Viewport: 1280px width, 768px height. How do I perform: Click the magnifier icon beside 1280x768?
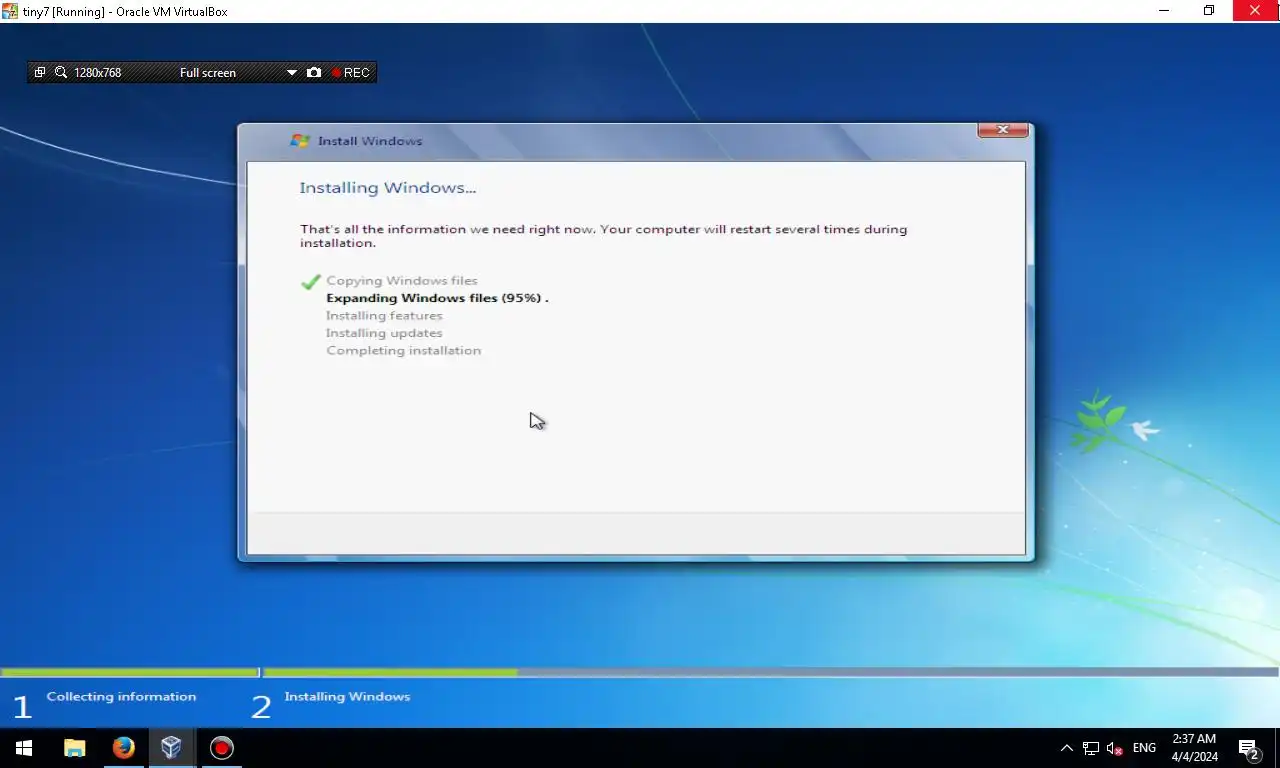[x=61, y=73]
